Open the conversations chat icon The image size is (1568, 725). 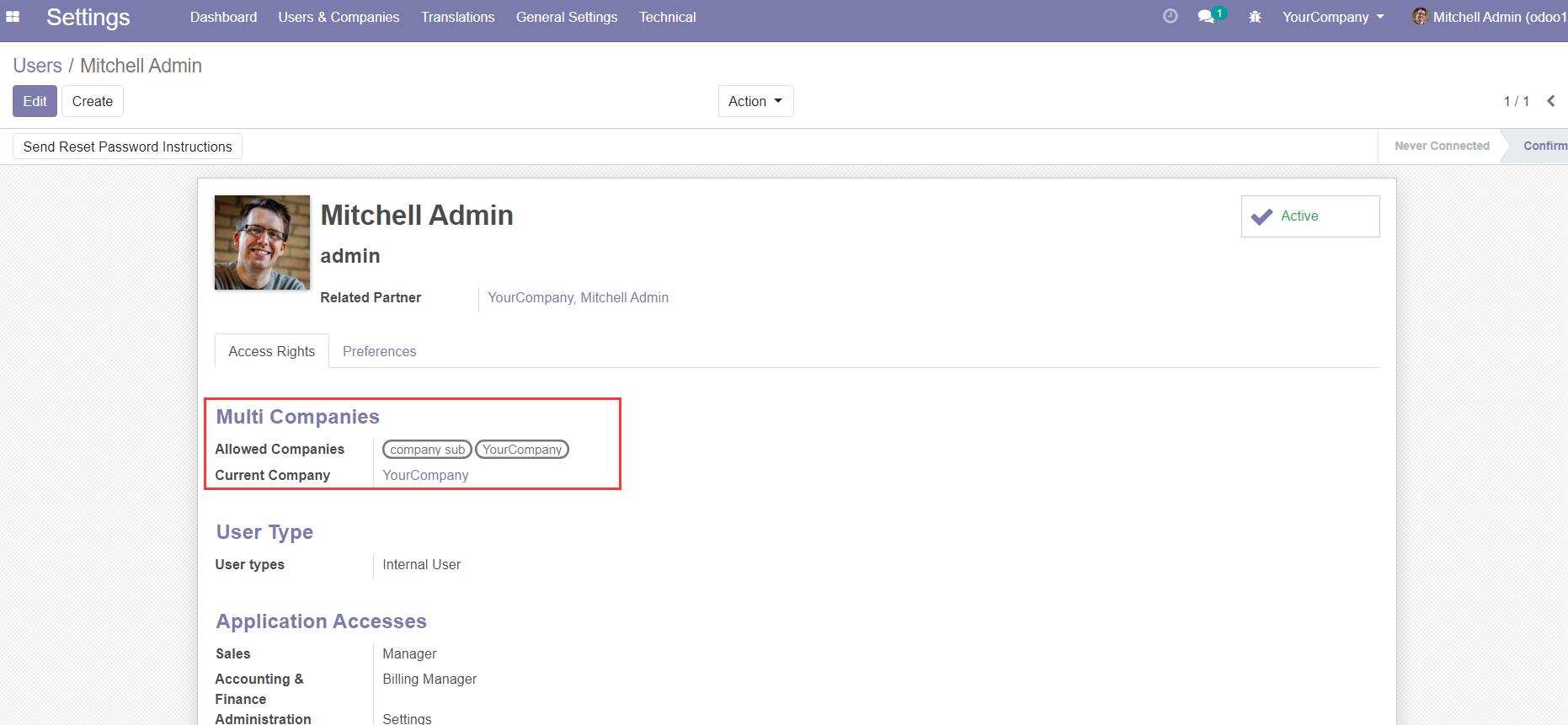click(x=1207, y=17)
